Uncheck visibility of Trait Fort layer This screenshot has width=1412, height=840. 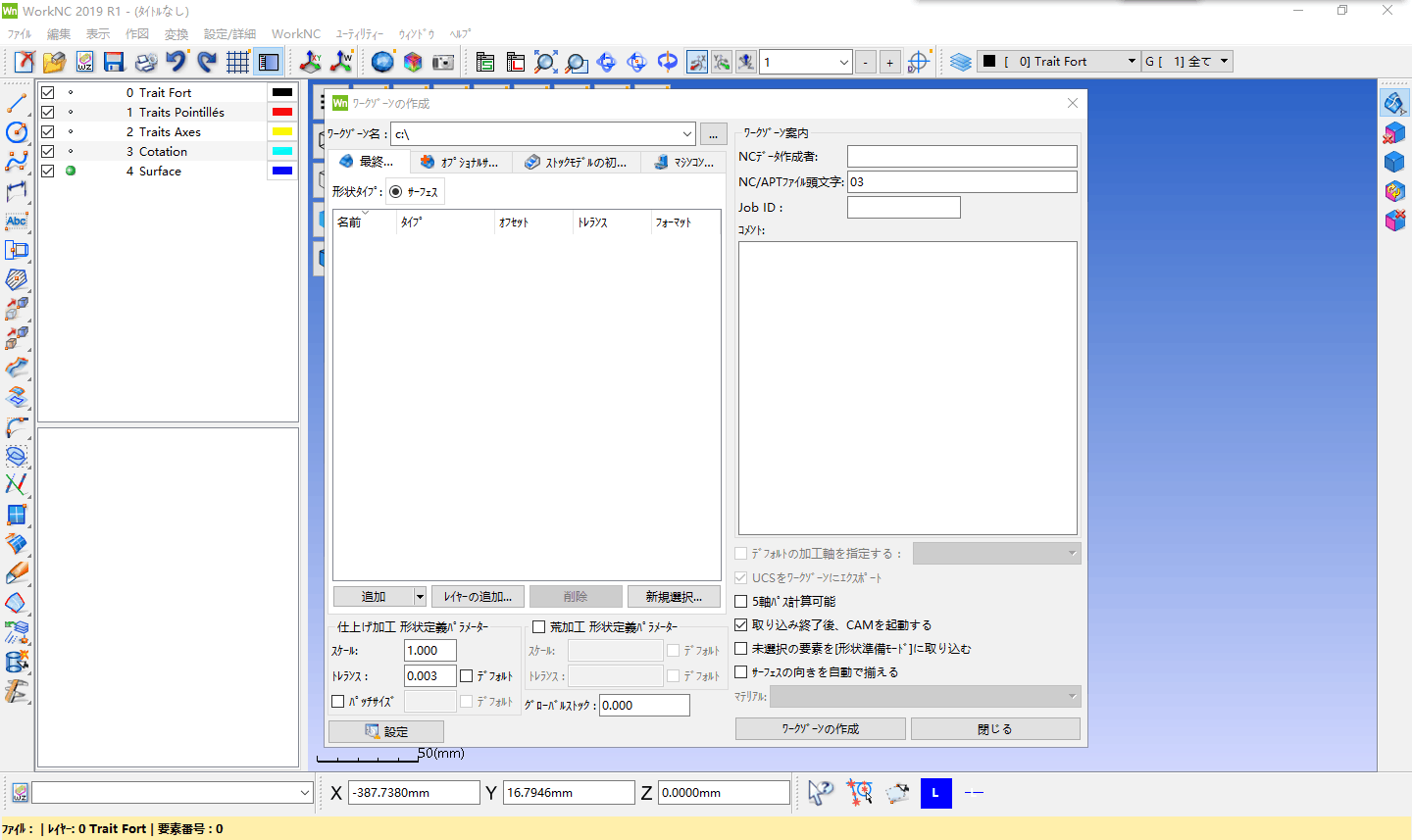tap(47, 92)
